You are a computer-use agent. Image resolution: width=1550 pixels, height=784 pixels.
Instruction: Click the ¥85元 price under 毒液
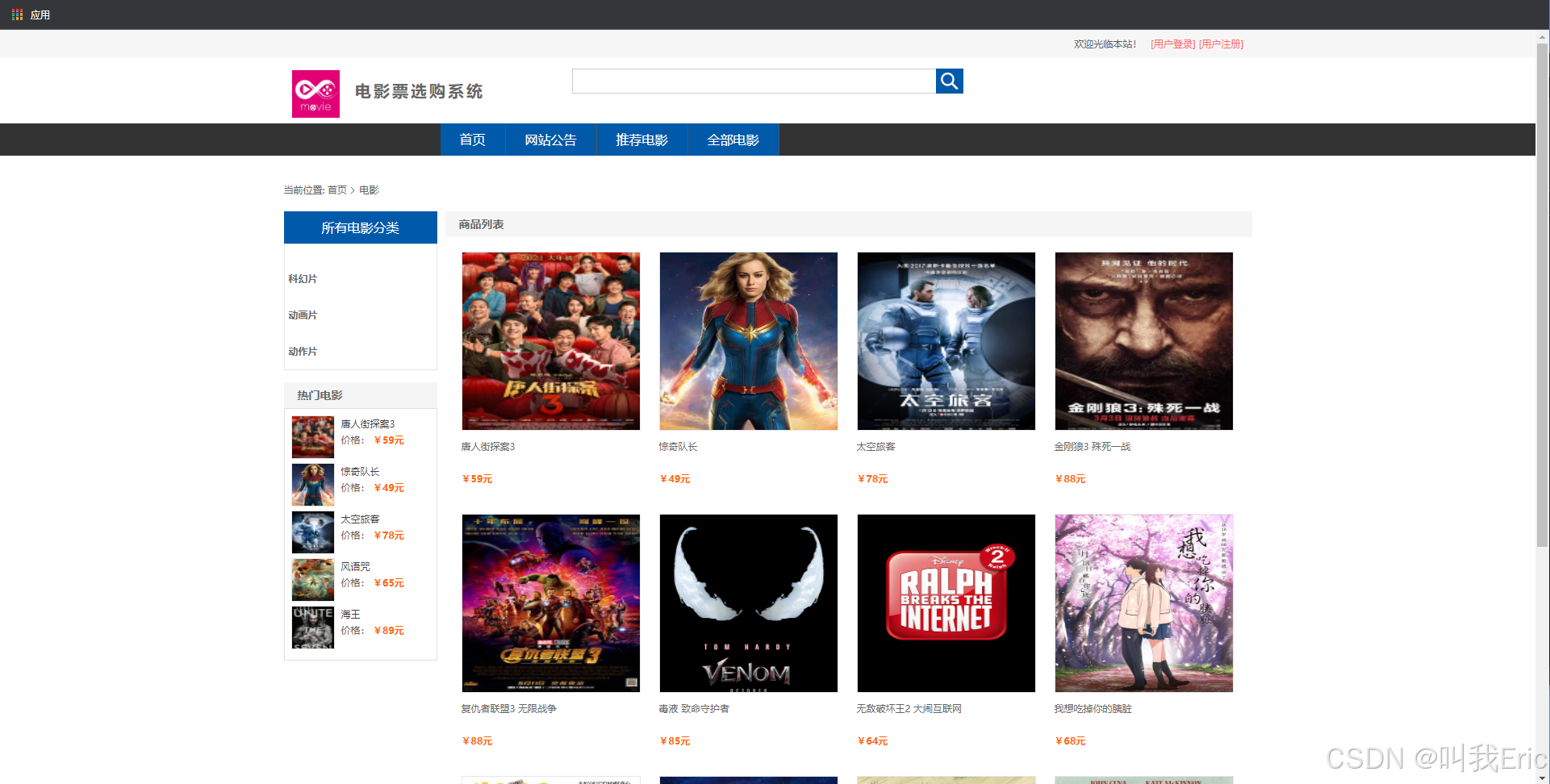(675, 741)
